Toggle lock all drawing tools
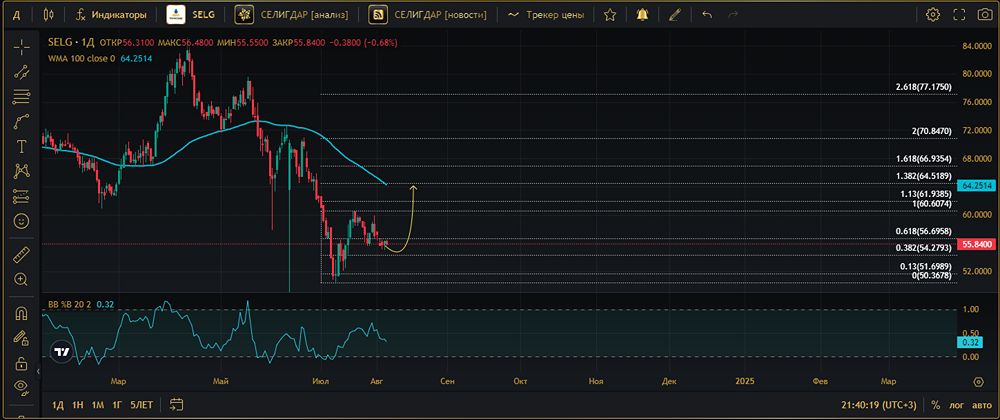 pyautogui.click(x=21, y=363)
